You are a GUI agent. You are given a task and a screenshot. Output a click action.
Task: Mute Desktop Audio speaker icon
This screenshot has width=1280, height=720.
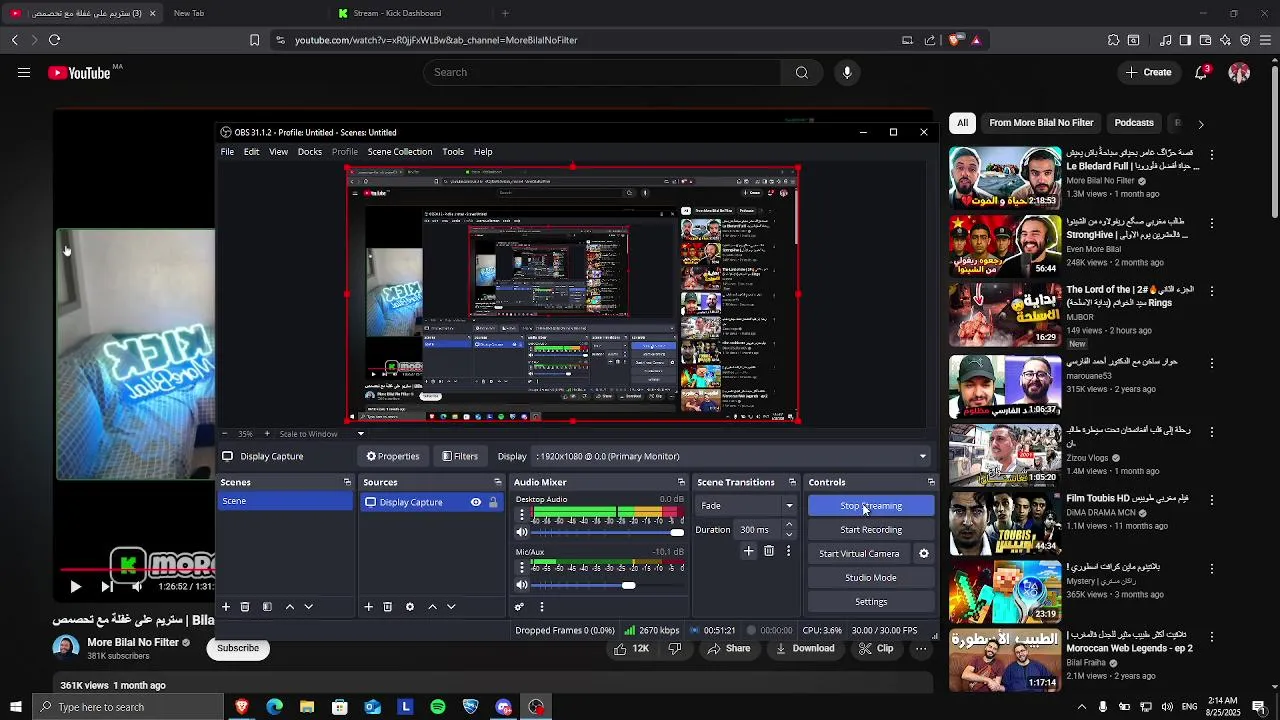tap(521, 532)
